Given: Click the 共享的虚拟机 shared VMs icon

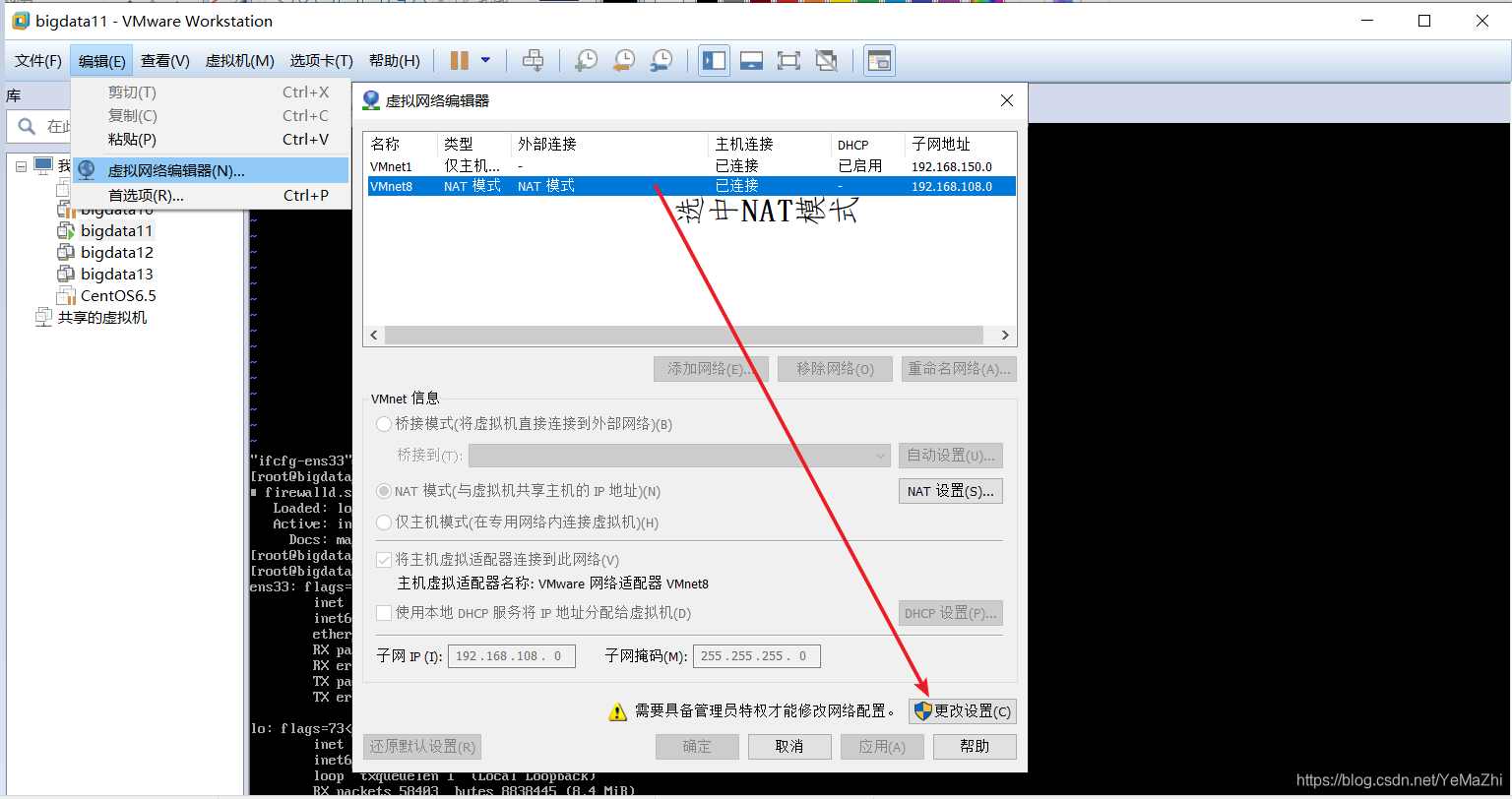Looking at the screenshot, I should click(x=43, y=318).
